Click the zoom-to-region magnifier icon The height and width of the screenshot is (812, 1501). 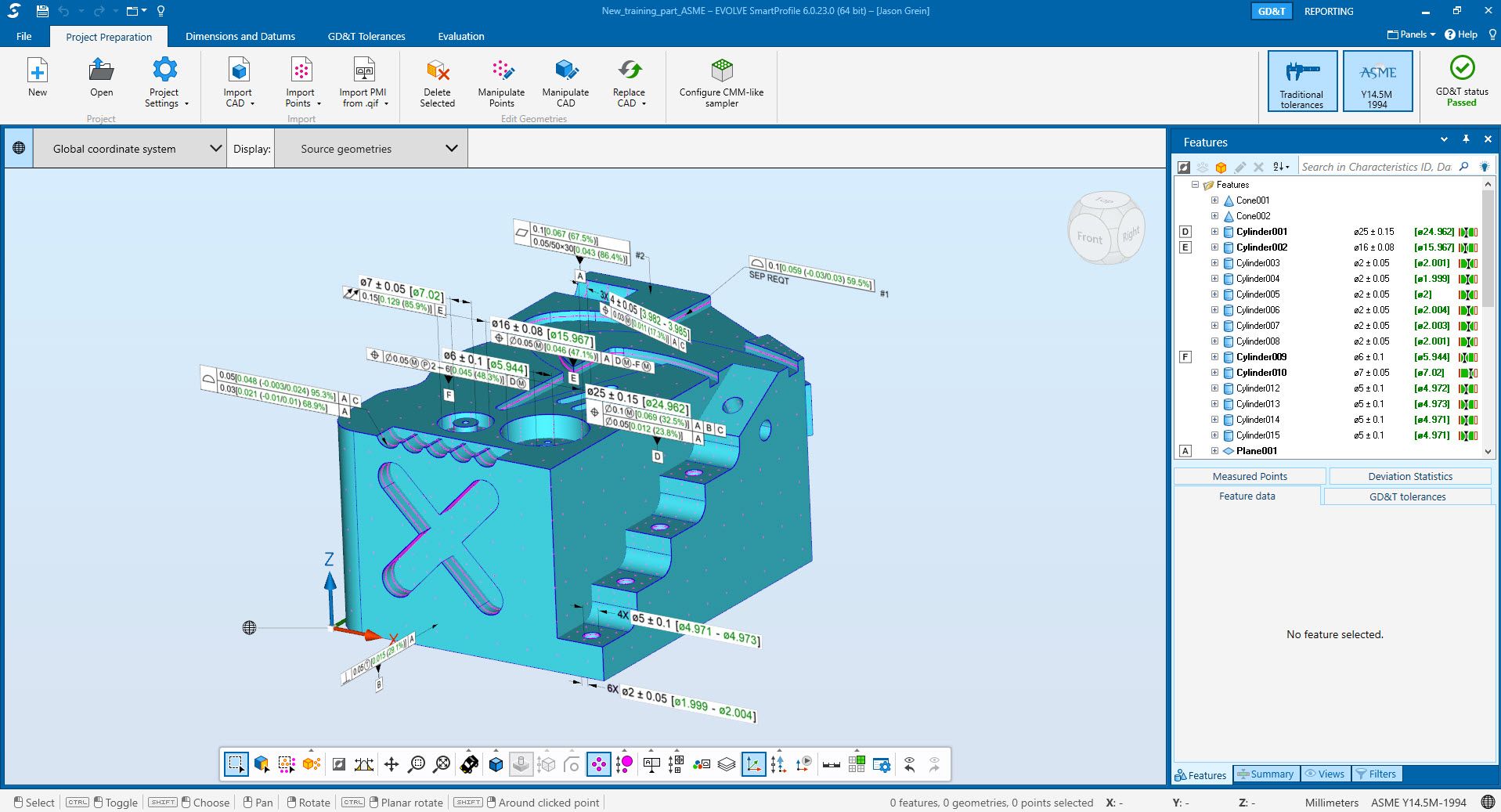click(417, 764)
